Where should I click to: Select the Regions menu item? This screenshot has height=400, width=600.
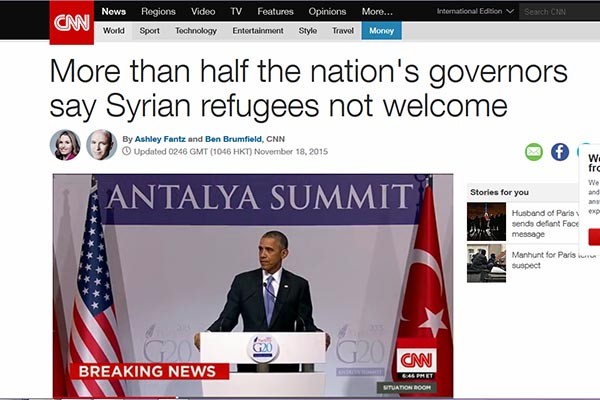point(158,11)
